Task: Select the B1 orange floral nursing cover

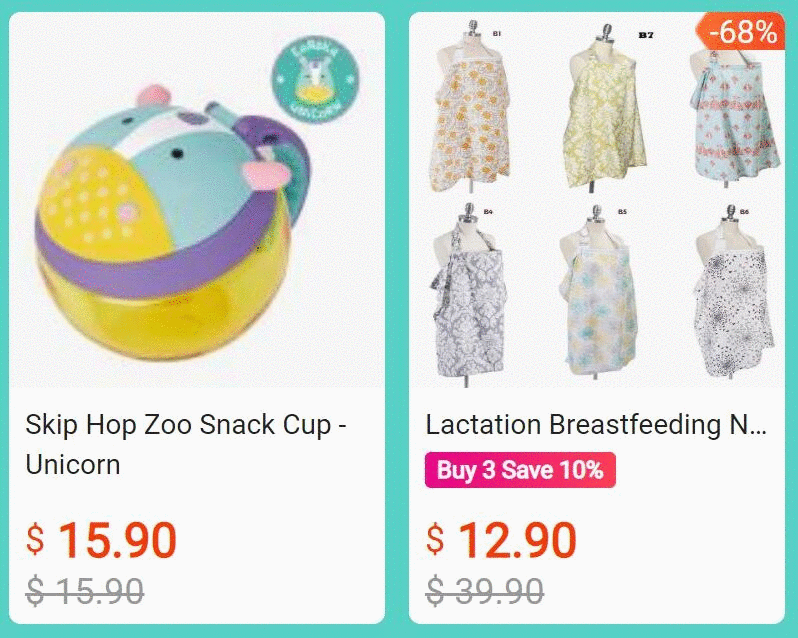Action: coord(469,110)
